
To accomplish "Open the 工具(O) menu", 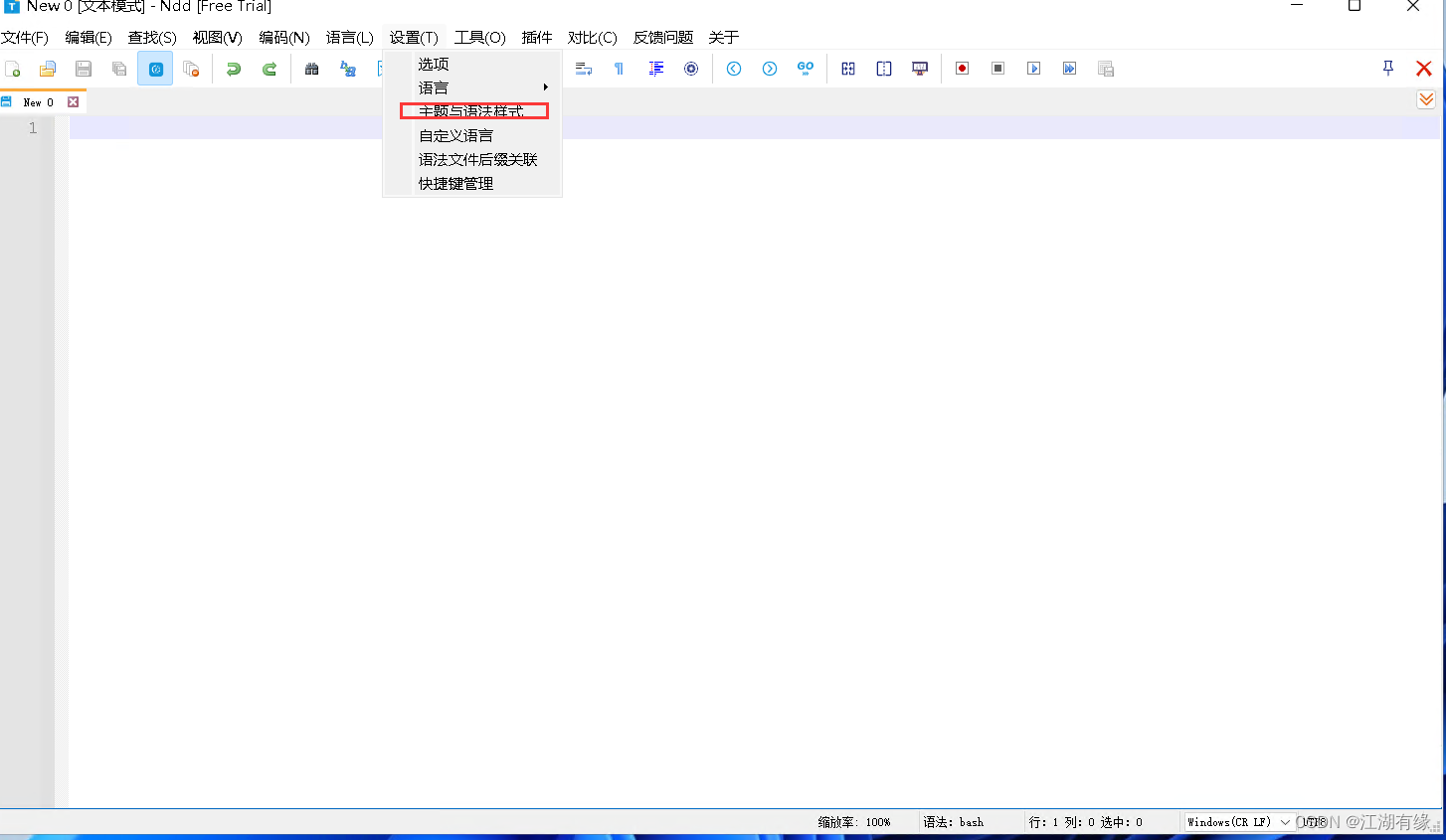I will tap(480, 38).
